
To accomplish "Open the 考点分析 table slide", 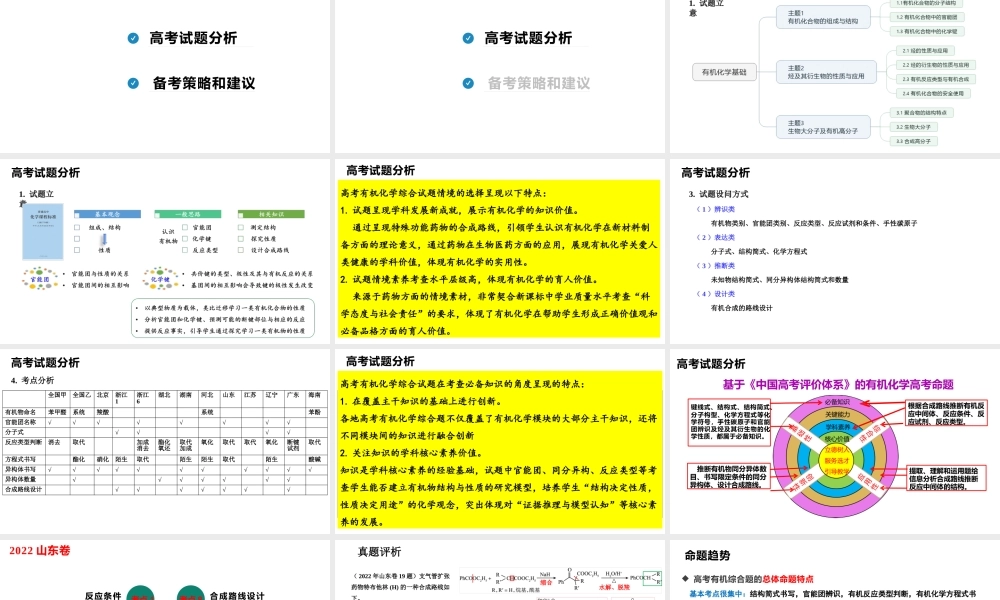I will pos(165,441).
